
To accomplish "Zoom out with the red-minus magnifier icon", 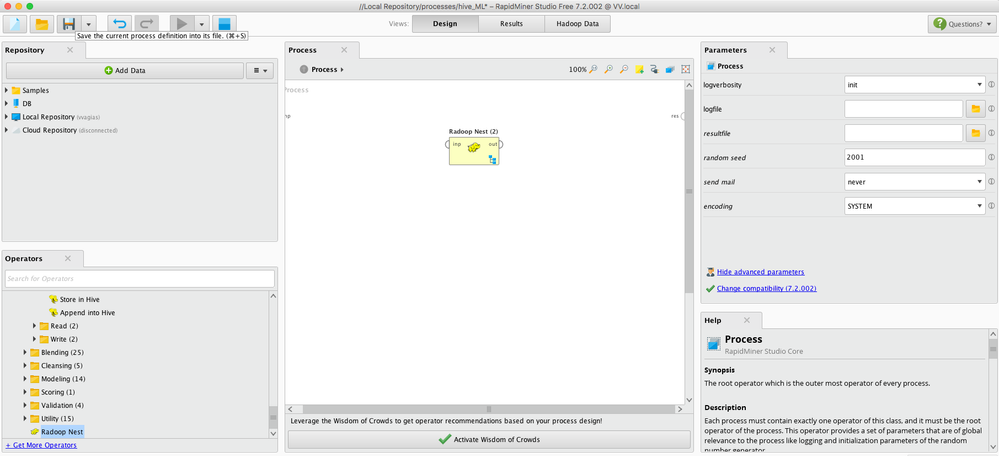I will (624, 69).
